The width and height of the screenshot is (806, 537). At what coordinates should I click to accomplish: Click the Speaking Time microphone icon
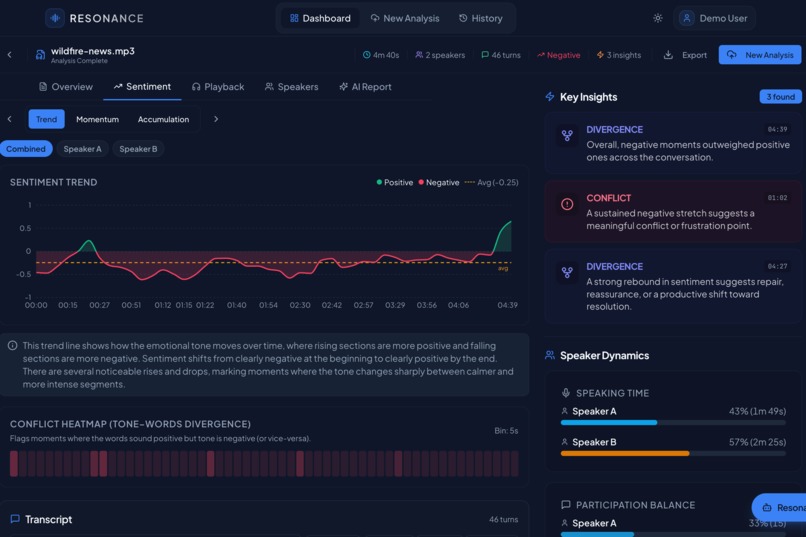(x=565, y=393)
